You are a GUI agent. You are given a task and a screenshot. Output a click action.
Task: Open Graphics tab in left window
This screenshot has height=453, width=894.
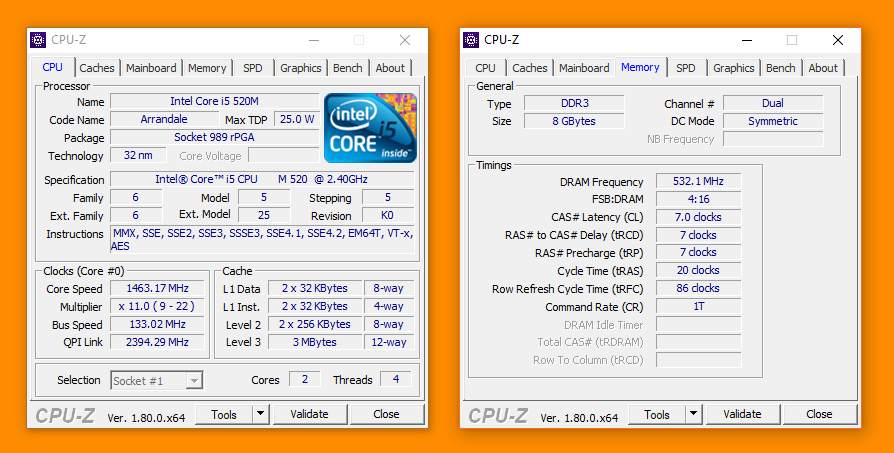coord(300,68)
